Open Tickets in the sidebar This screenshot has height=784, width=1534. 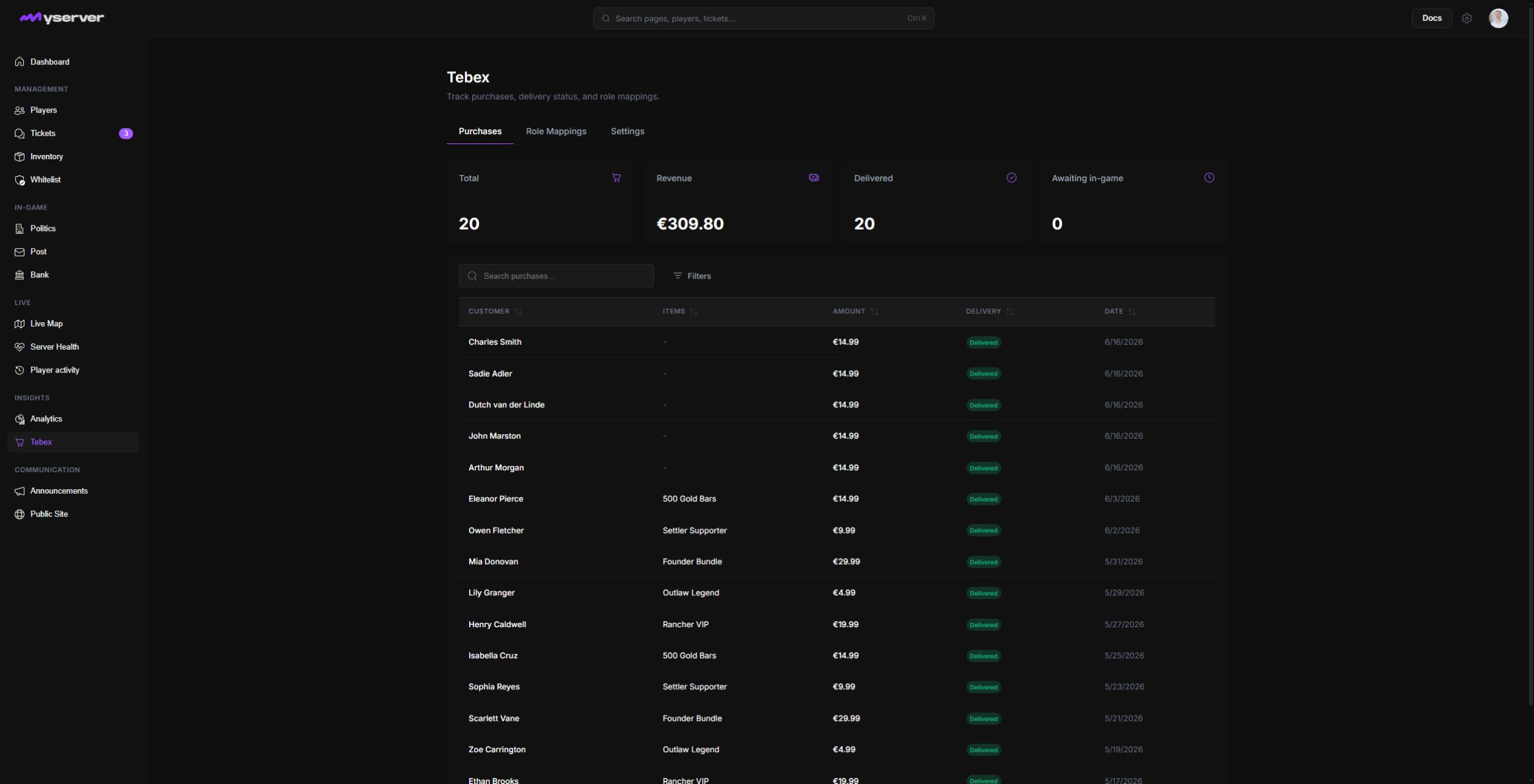73,134
